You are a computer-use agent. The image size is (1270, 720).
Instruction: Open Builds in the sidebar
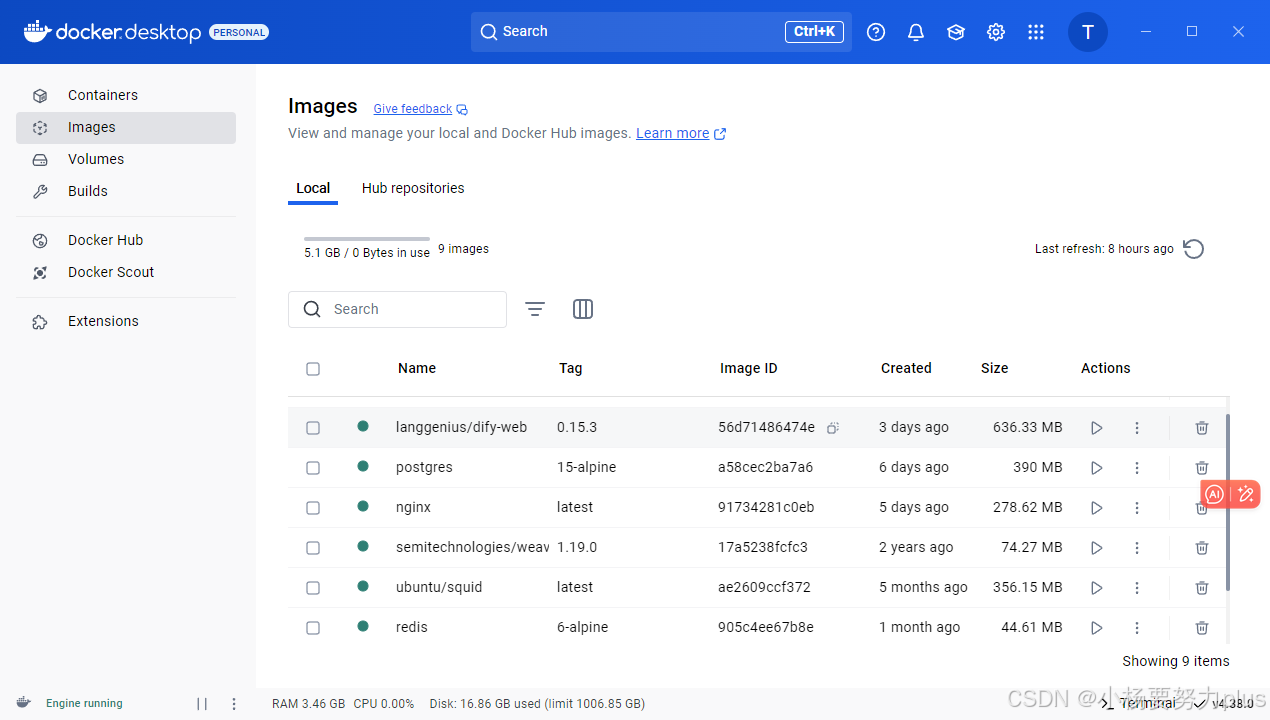coord(126,192)
